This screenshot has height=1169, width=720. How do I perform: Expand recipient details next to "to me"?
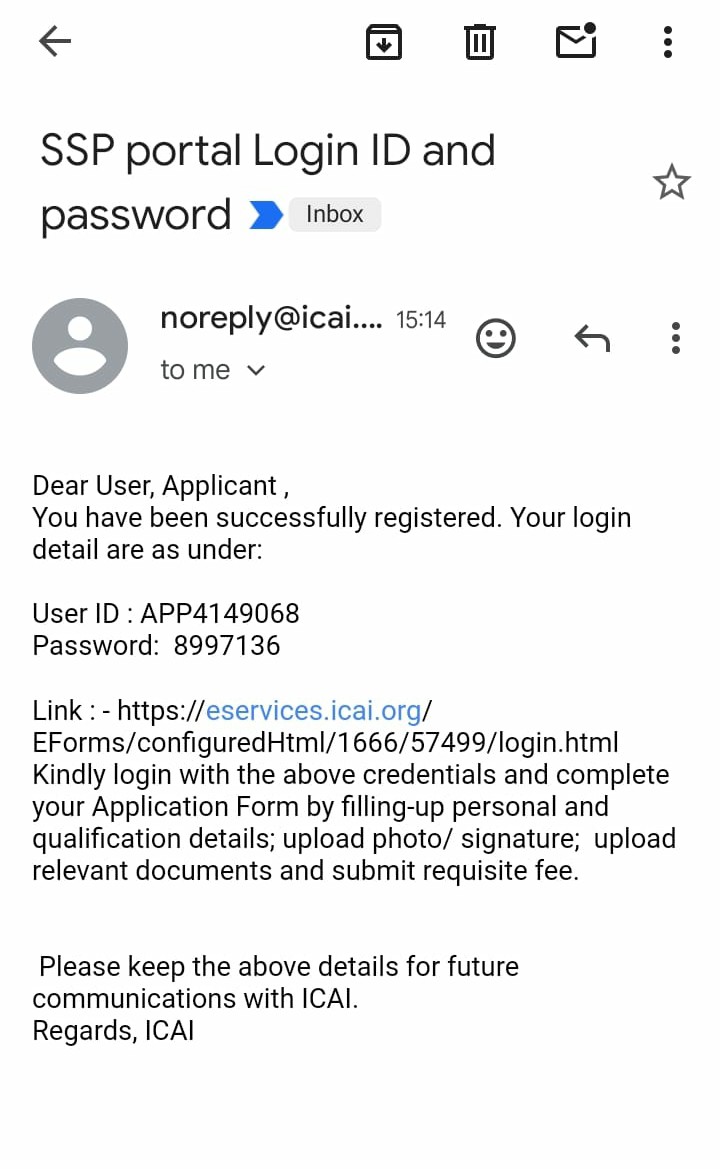point(256,370)
